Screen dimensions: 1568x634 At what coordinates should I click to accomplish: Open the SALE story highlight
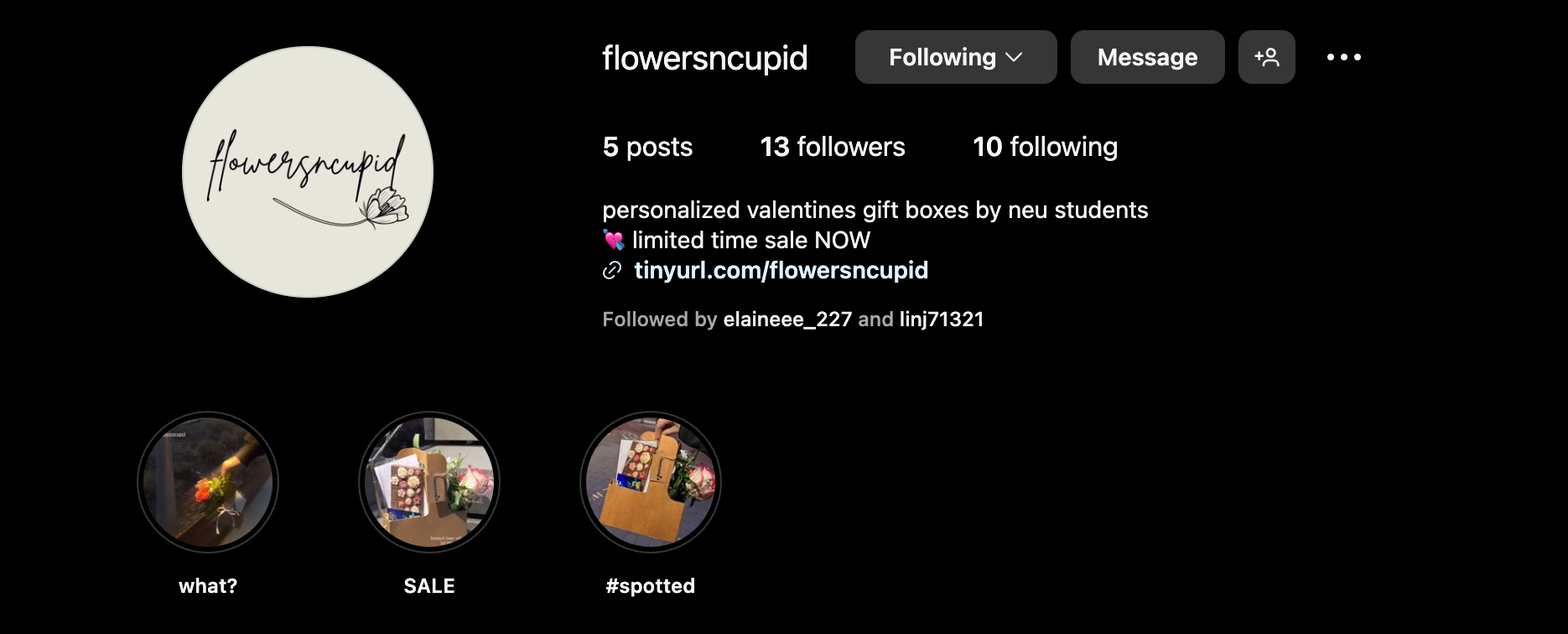pyautogui.click(x=429, y=482)
